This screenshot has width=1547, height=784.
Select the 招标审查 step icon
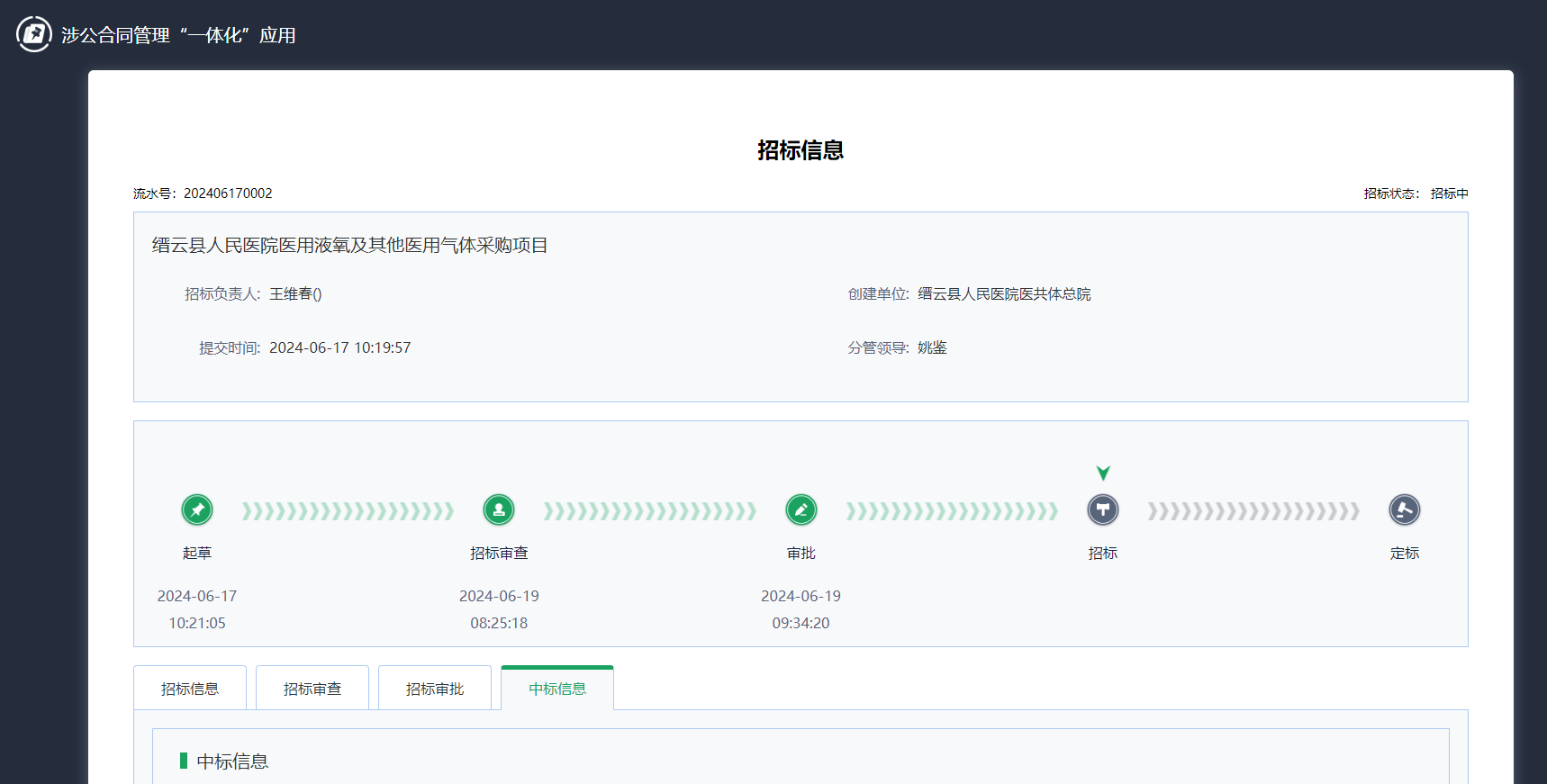click(x=499, y=509)
